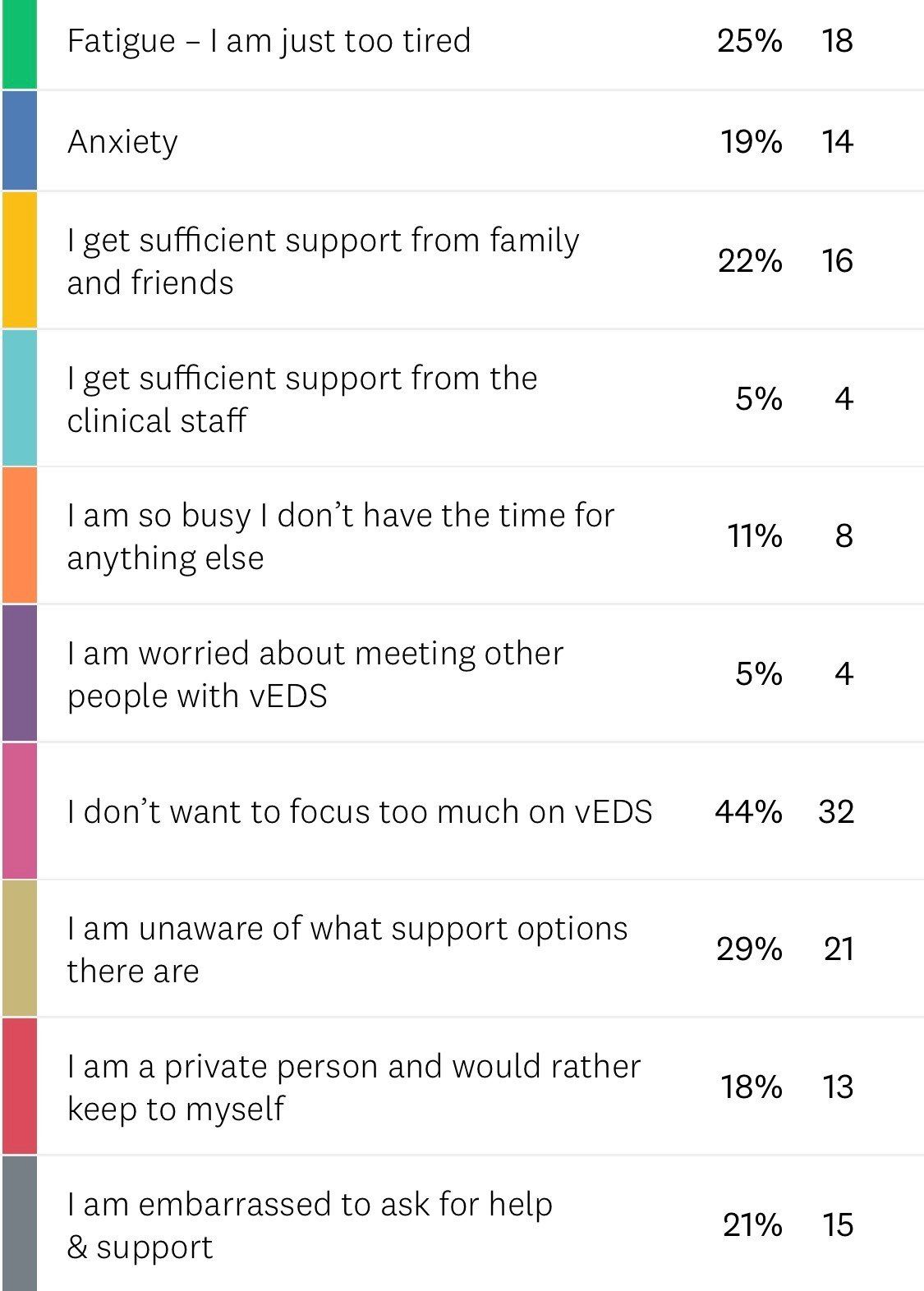Click the teal clinical staff swatch

(19, 398)
